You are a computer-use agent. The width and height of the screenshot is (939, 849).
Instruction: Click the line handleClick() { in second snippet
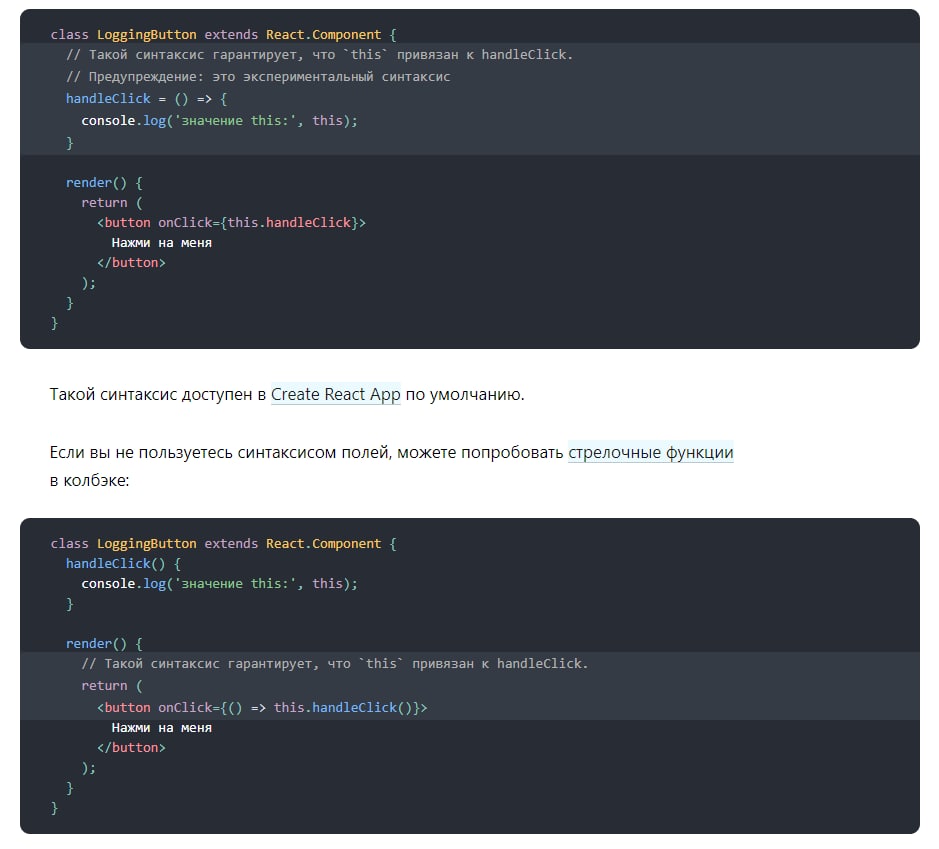tap(123, 563)
